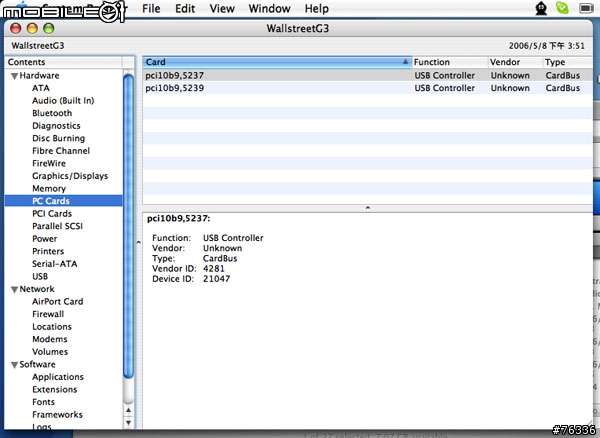
Task: Sort by the Type column header
Action: click(x=568, y=62)
